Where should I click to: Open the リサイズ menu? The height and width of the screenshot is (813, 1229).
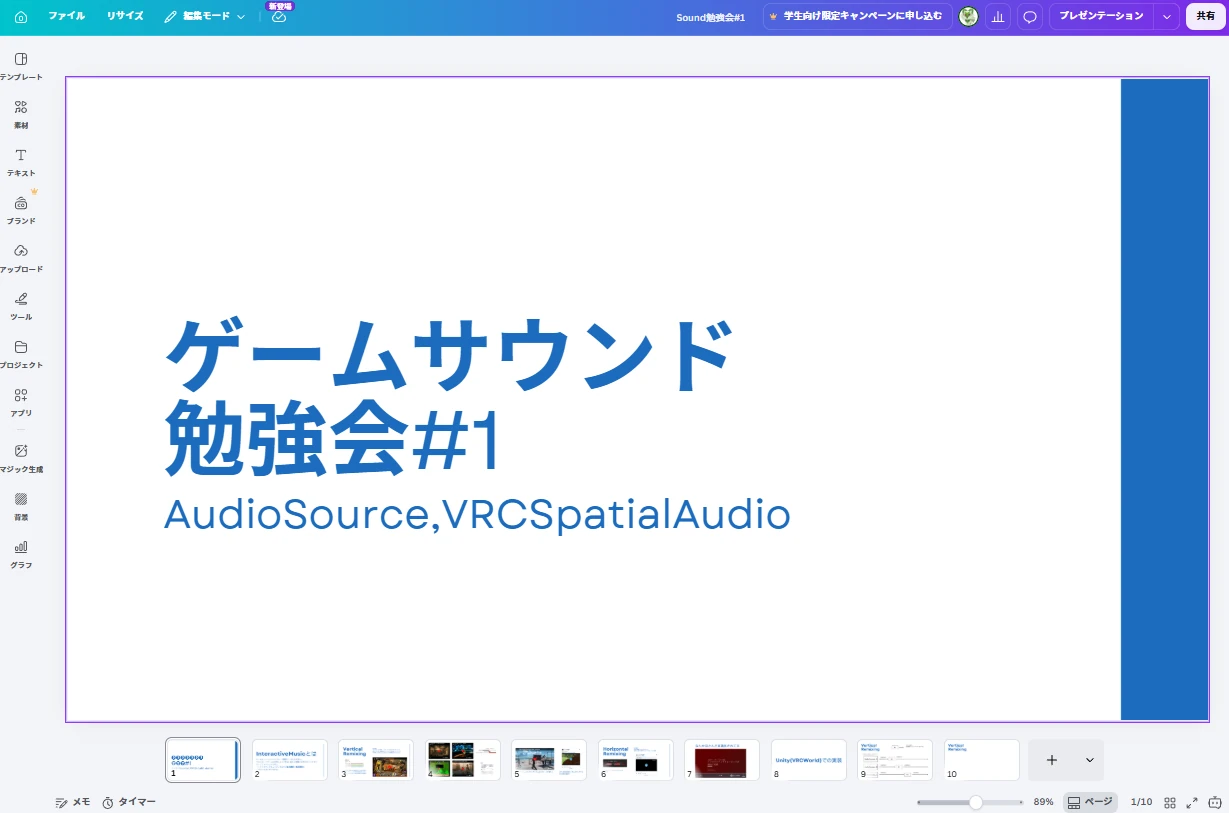point(125,16)
